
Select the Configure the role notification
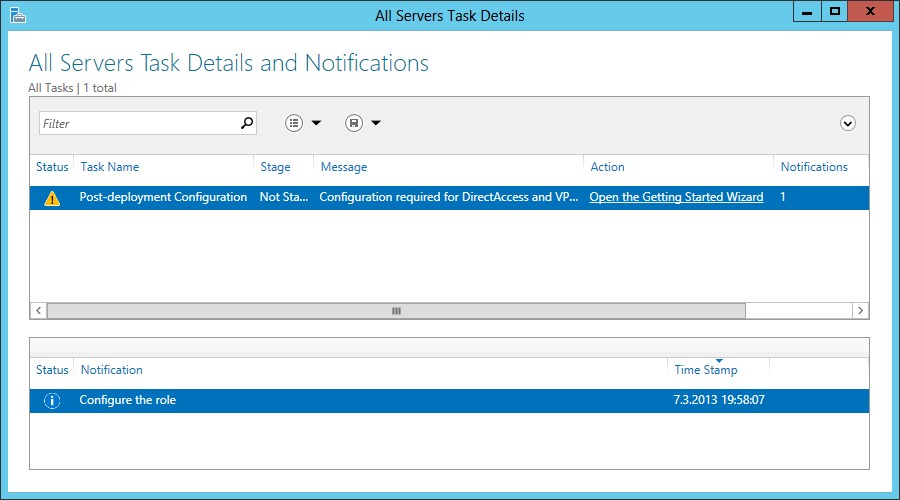pyautogui.click(x=128, y=400)
